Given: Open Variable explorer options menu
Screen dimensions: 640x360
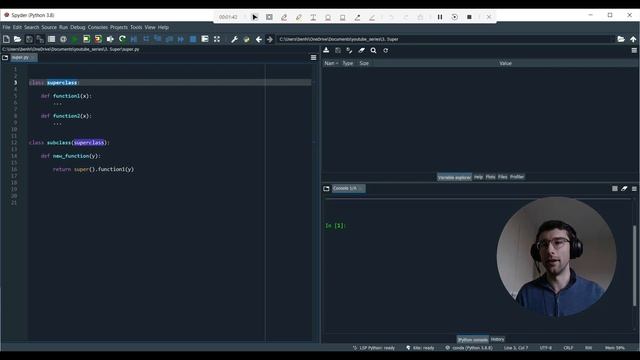Looking at the screenshot, I should tap(634, 50).
